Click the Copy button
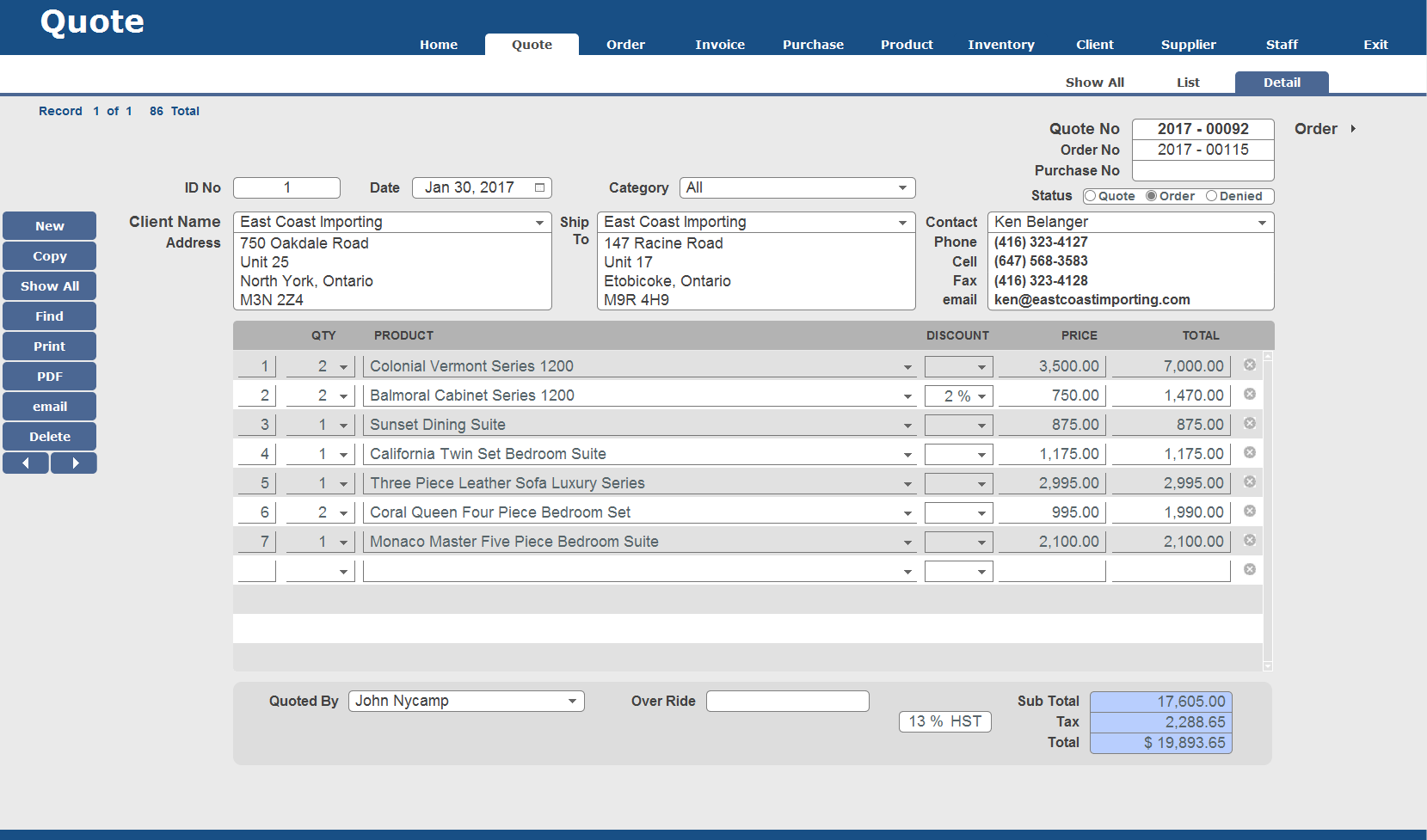The height and width of the screenshot is (840, 1427). pos(50,256)
